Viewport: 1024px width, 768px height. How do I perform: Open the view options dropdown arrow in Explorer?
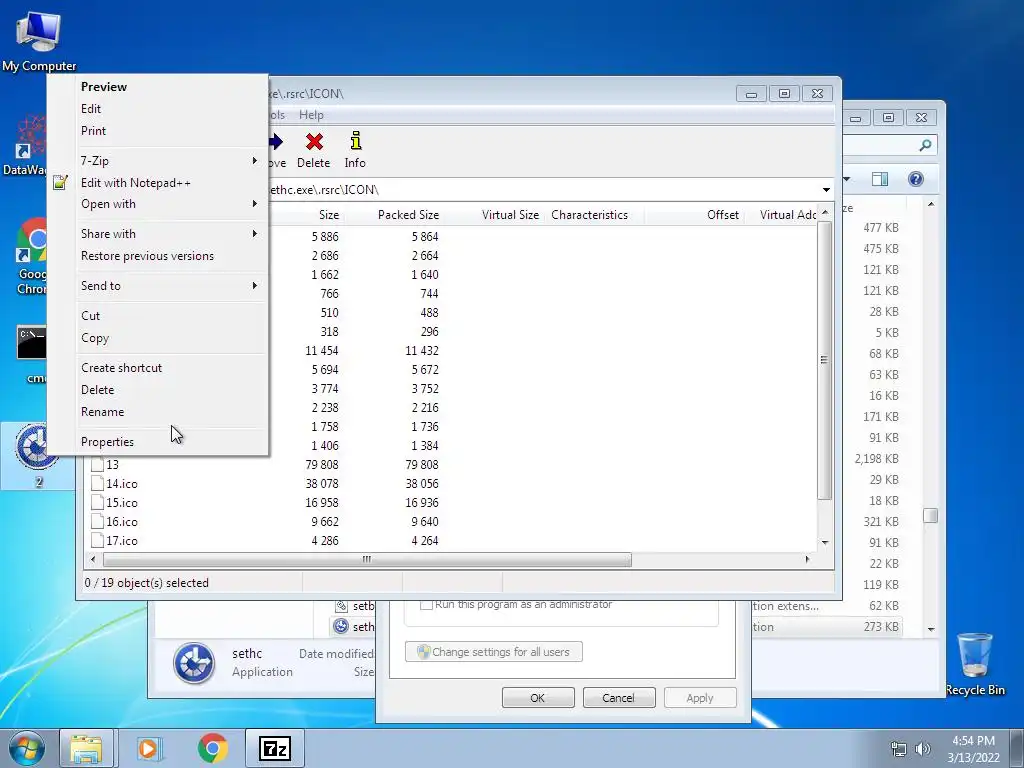tap(847, 179)
